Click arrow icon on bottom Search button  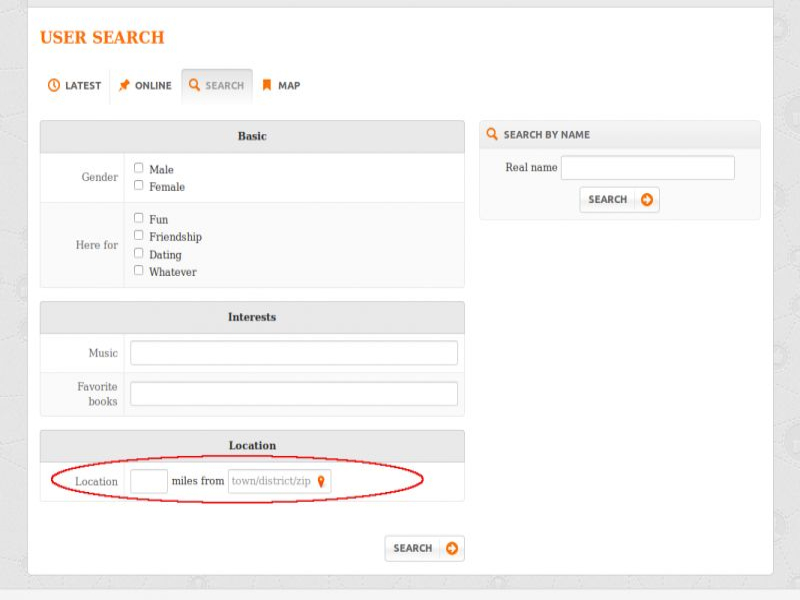tap(452, 548)
